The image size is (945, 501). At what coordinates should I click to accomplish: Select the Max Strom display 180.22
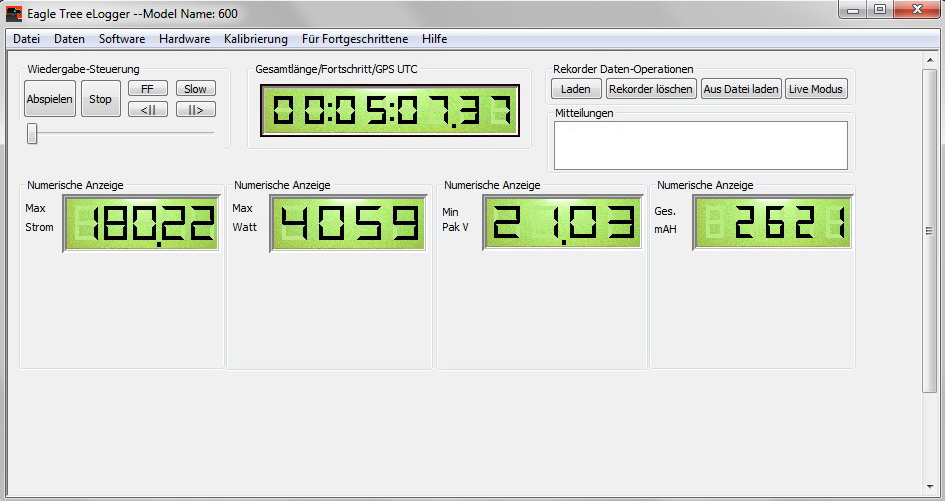(x=141, y=223)
